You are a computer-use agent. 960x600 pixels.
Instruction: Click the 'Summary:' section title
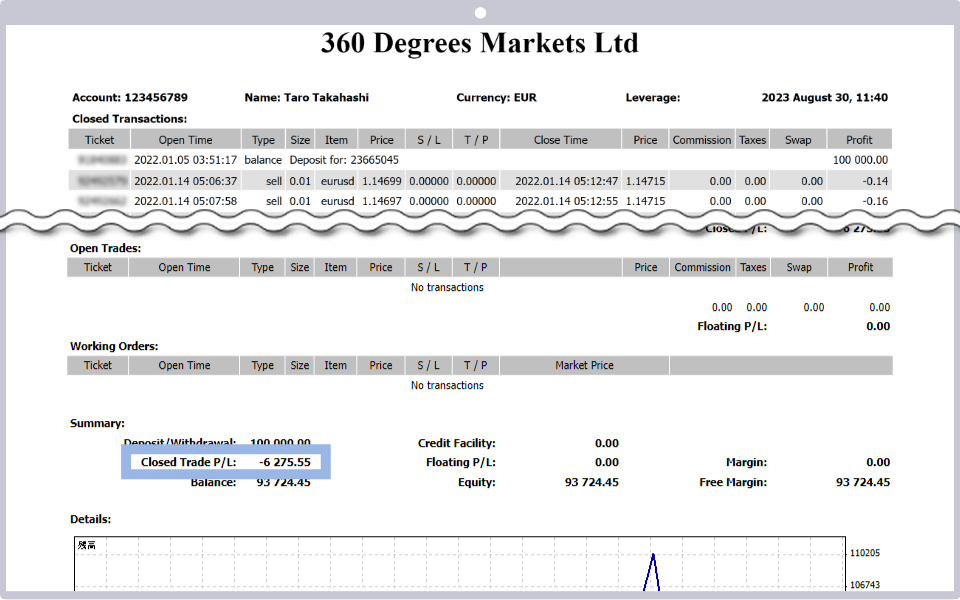point(97,423)
